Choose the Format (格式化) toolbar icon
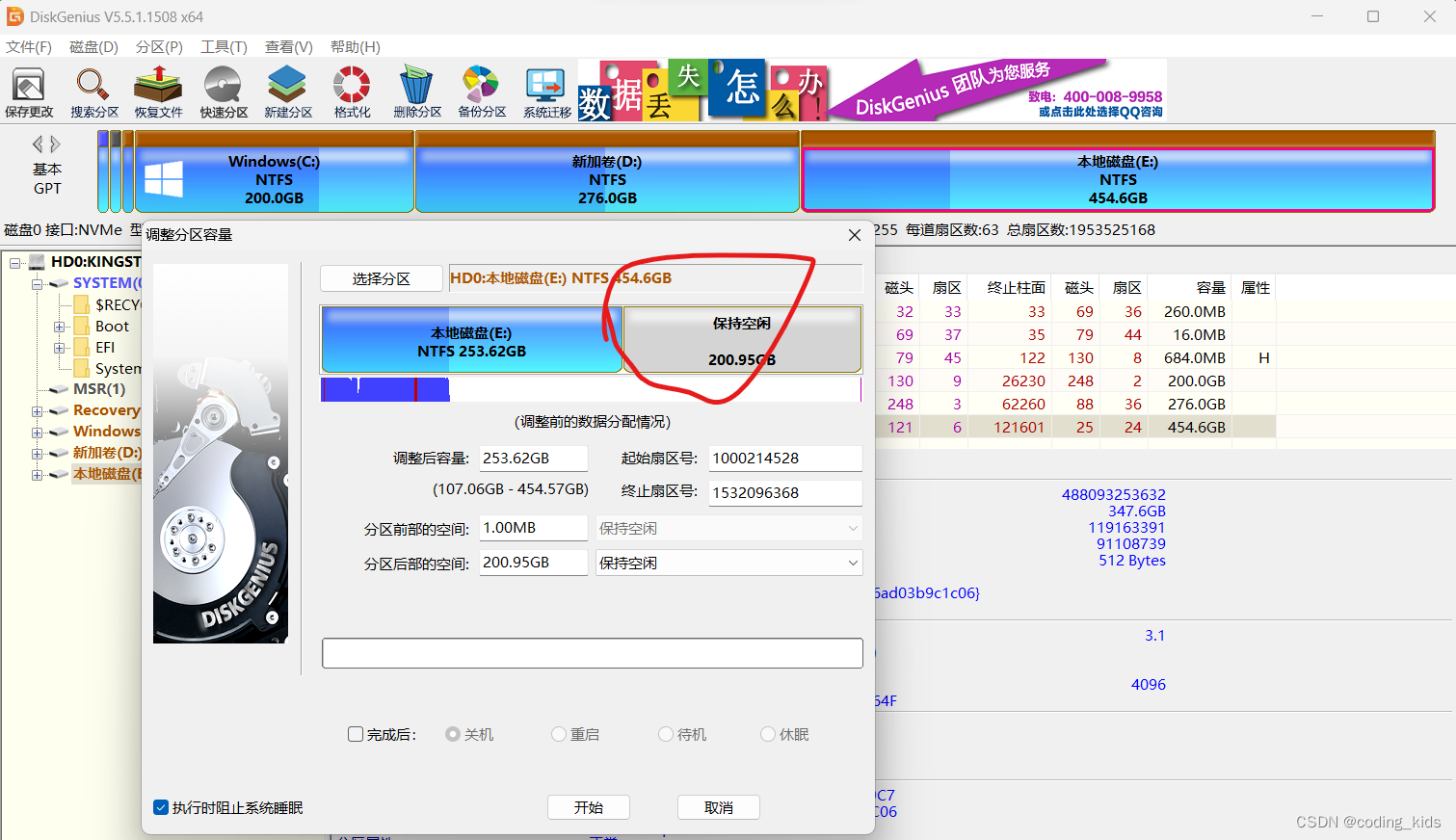Viewport: 1456px width, 840px height. point(352,92)
